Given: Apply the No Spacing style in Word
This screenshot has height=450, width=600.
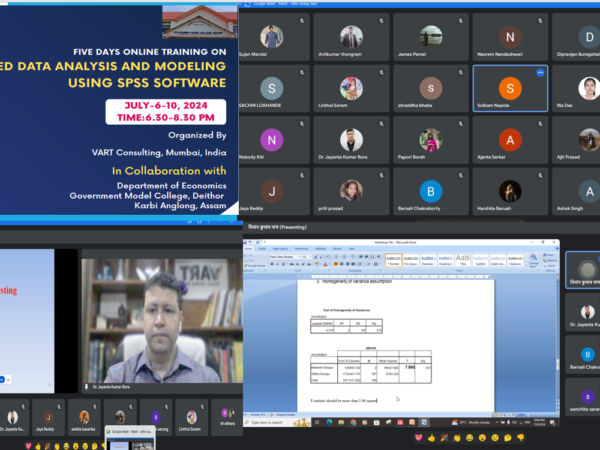Looking at the screenshot, I should pos(411,260).
